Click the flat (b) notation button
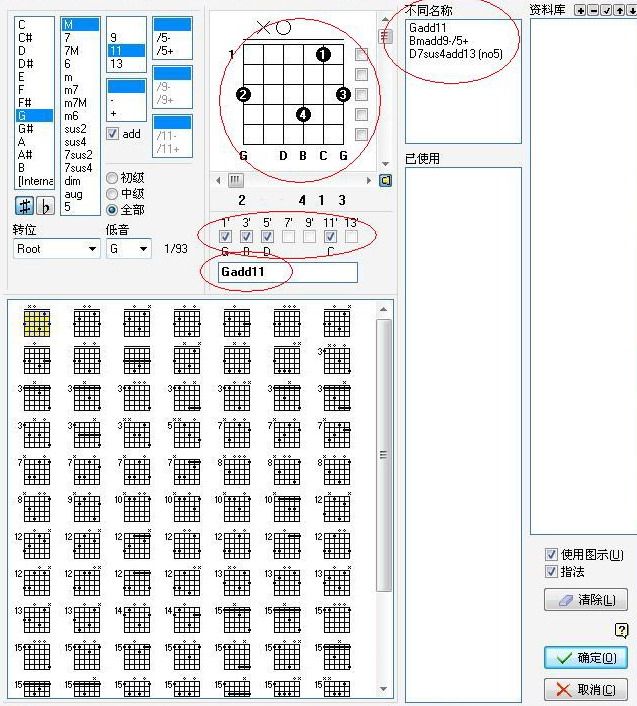 (44, 206)
